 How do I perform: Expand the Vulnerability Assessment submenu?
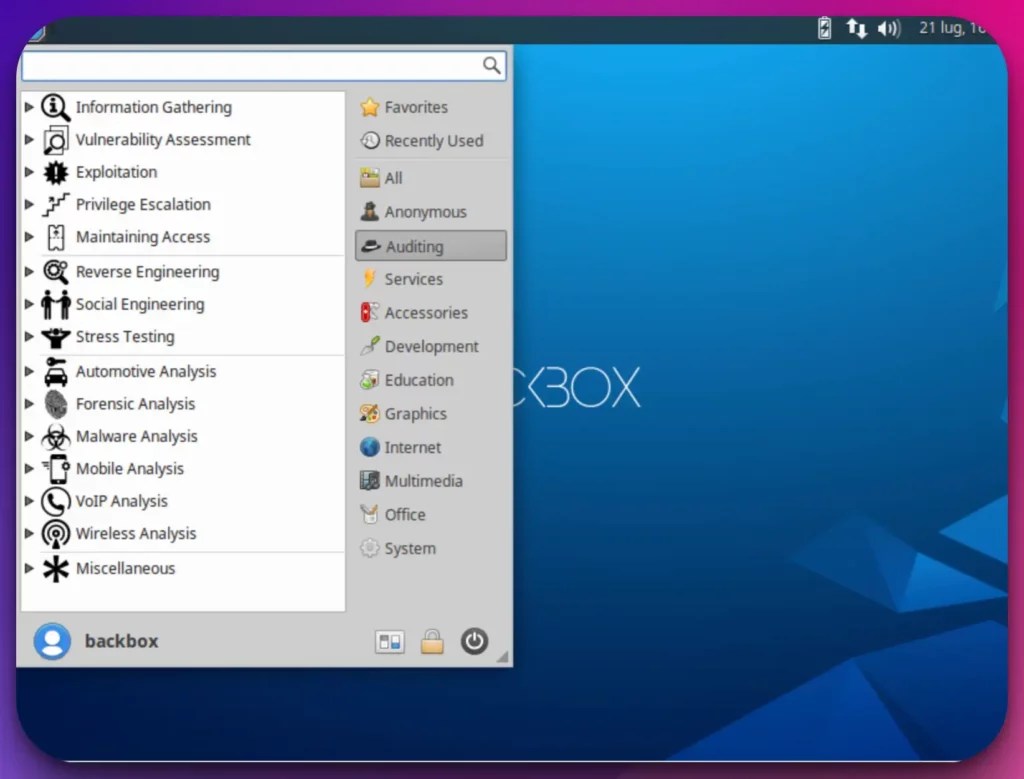(x=29, y=140)
